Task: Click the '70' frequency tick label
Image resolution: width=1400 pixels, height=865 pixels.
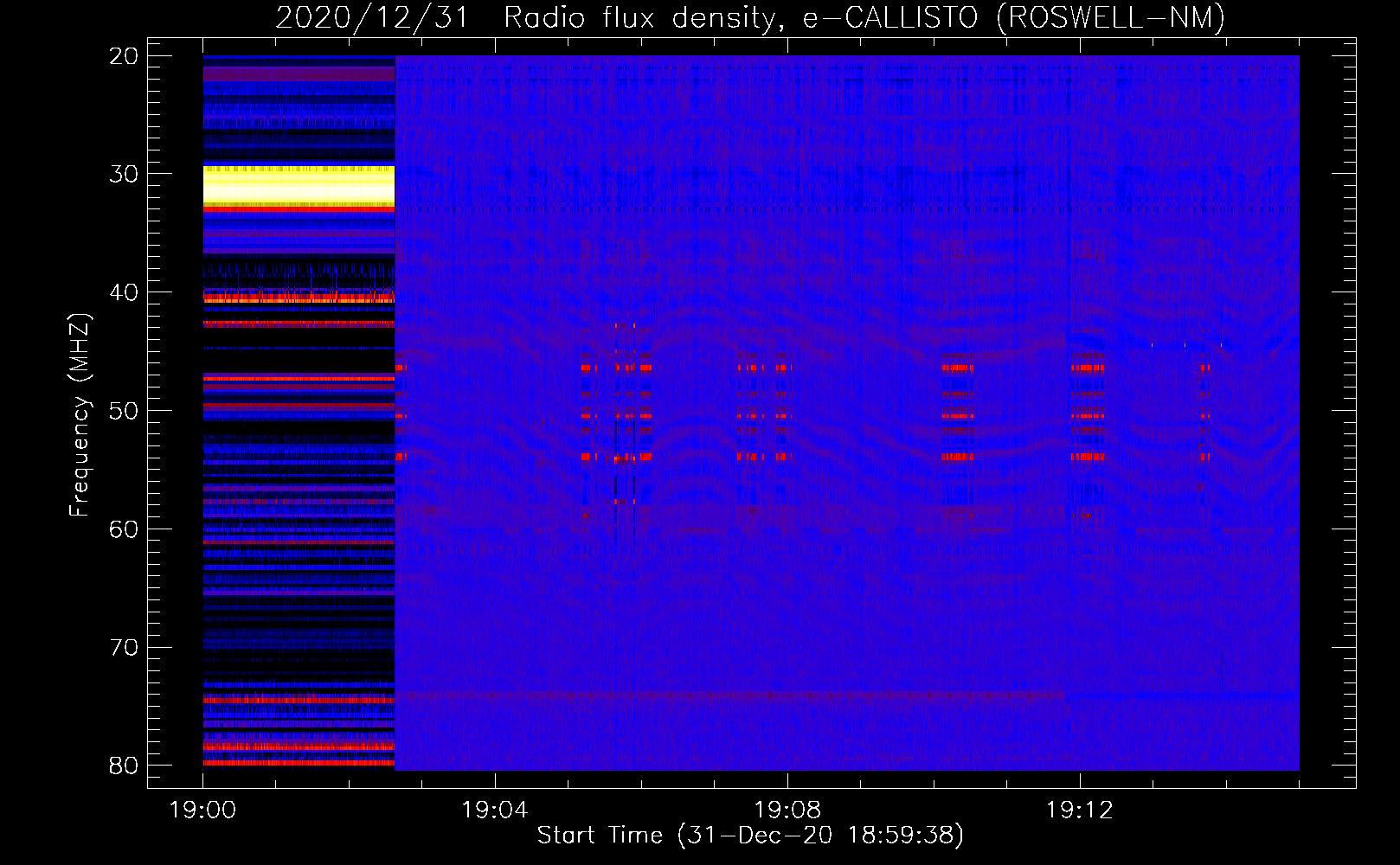Action: pos(124,648)
